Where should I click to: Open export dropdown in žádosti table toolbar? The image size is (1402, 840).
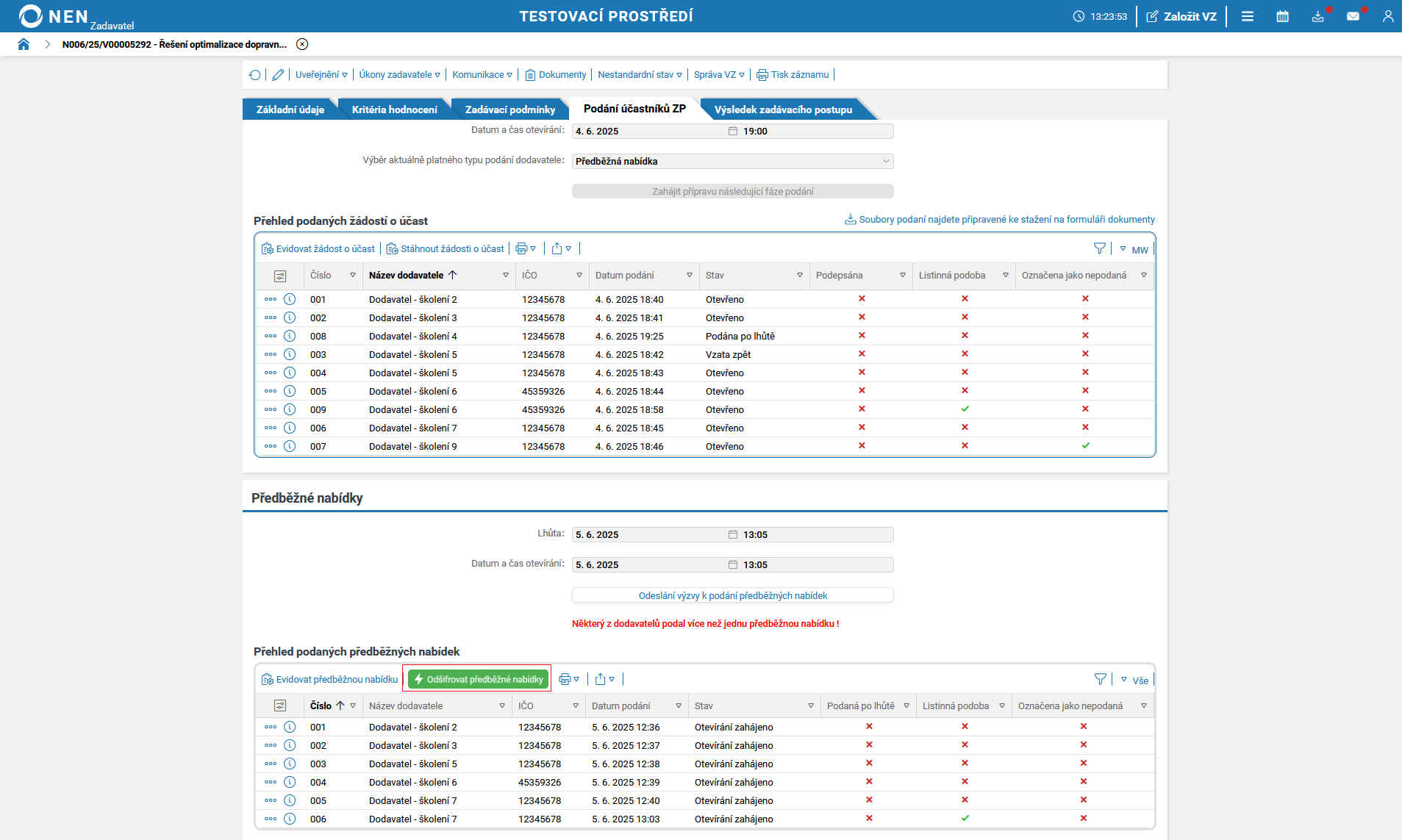point(561,249)
